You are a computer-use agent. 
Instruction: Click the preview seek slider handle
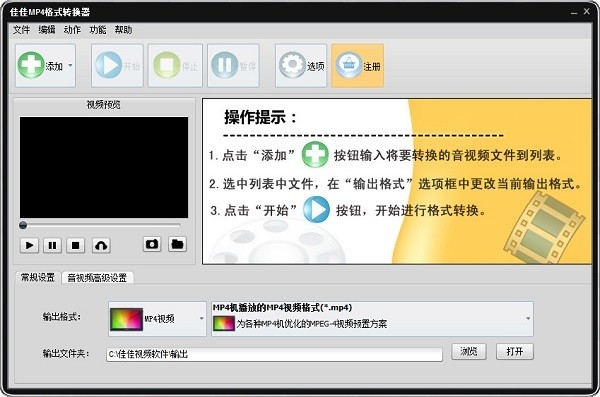pos(23,225)
